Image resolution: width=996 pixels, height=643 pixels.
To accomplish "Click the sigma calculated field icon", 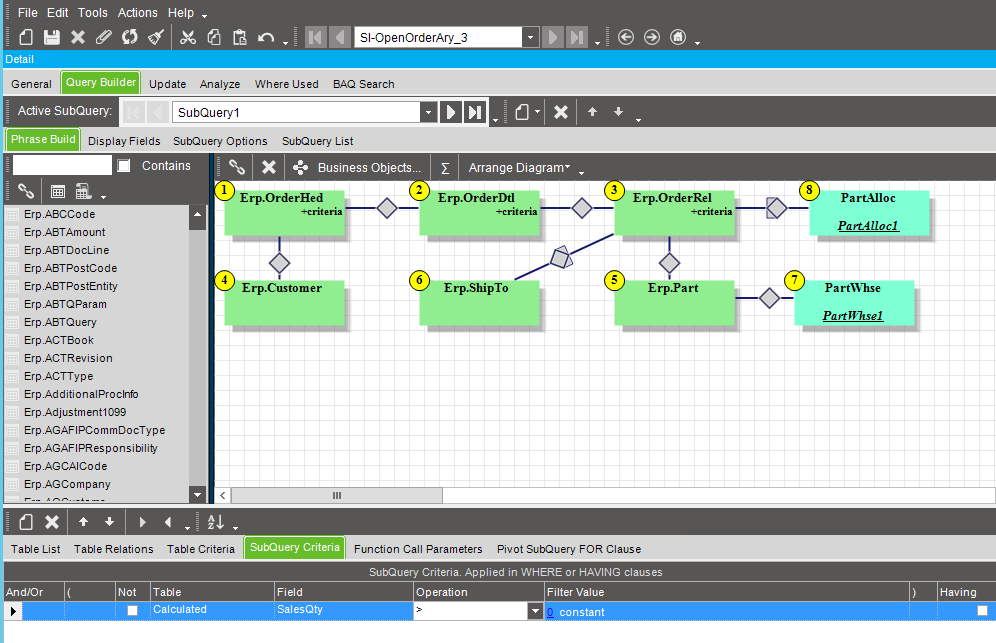I will point(445,168).
